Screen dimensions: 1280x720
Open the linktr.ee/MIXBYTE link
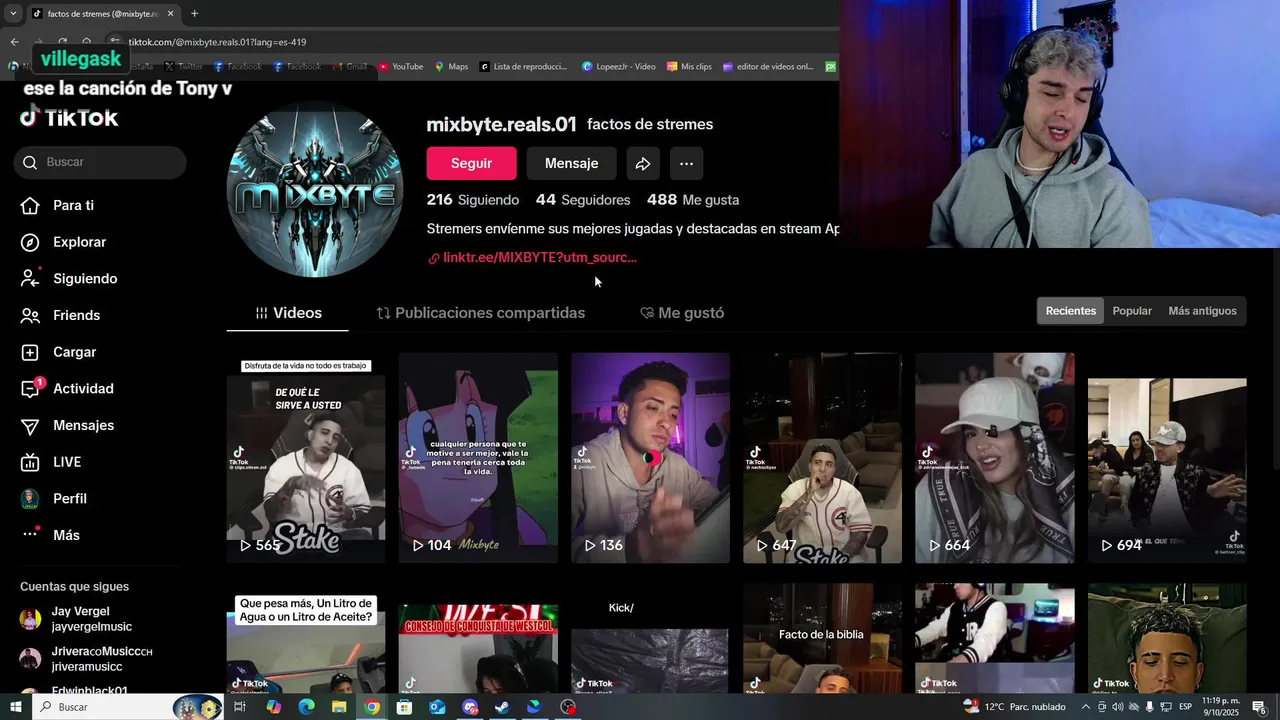coord(532,257)
